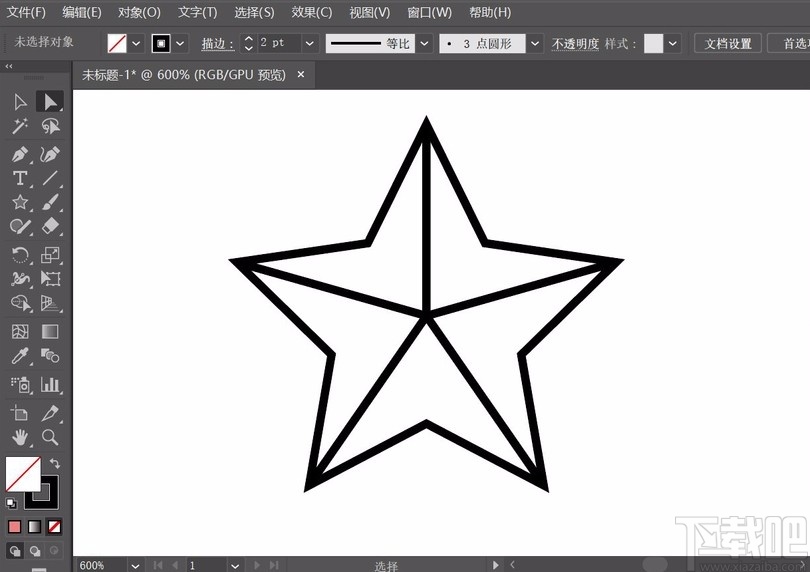Click the toolbox fill swatch
The height and width of the screenshot is (572, 810).
(x=23, y=474)
